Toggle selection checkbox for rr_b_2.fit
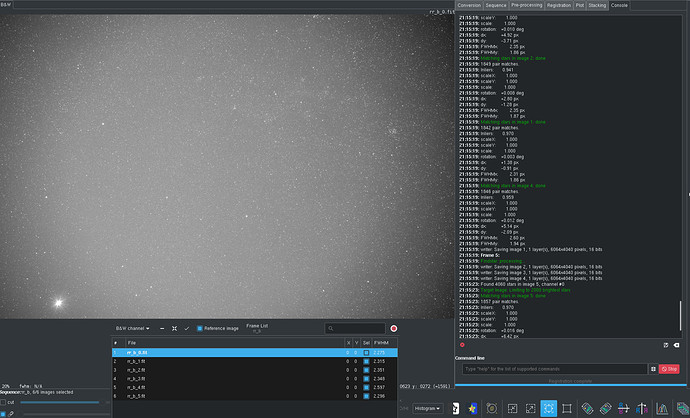Image resolution: width=690 pixels, height=418 pixels. pyautogui.click(x=366, y=370)
